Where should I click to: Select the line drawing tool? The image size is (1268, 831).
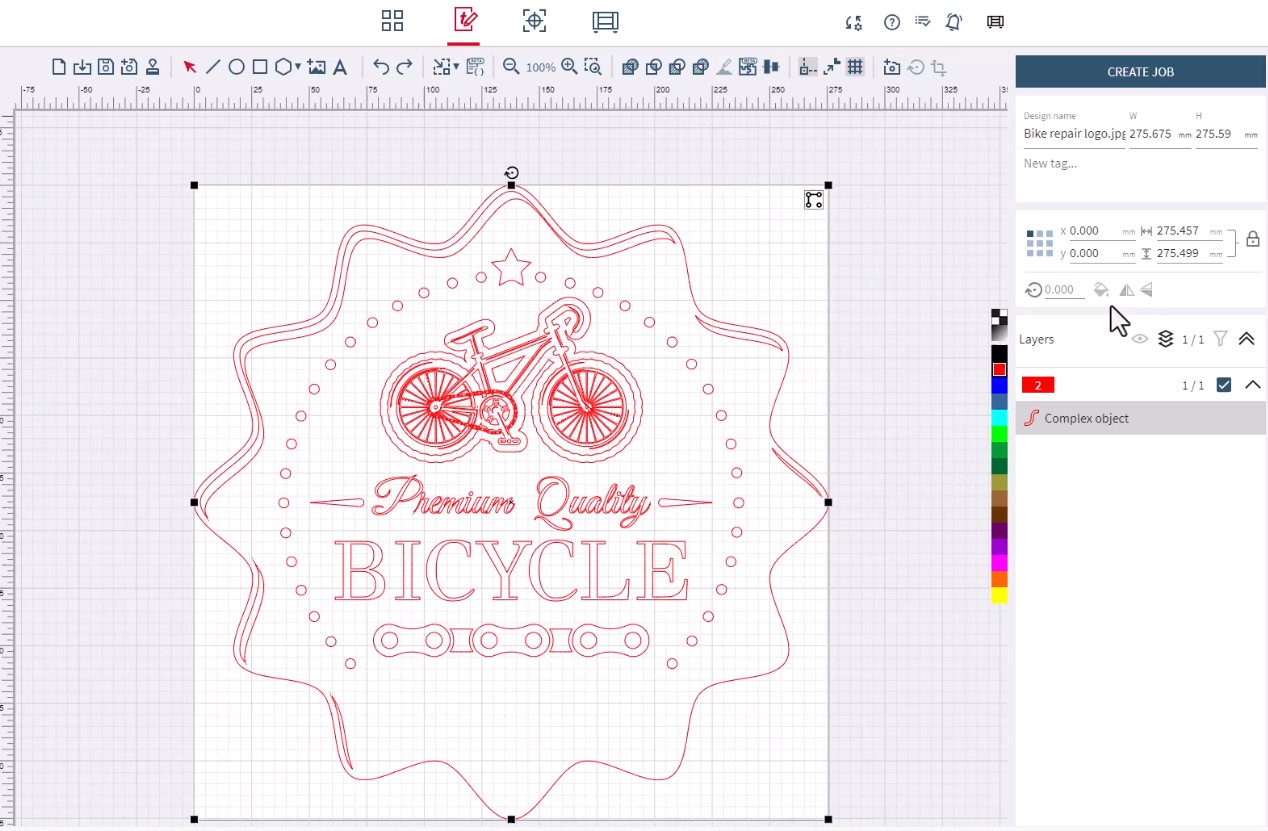pos(213,67)
